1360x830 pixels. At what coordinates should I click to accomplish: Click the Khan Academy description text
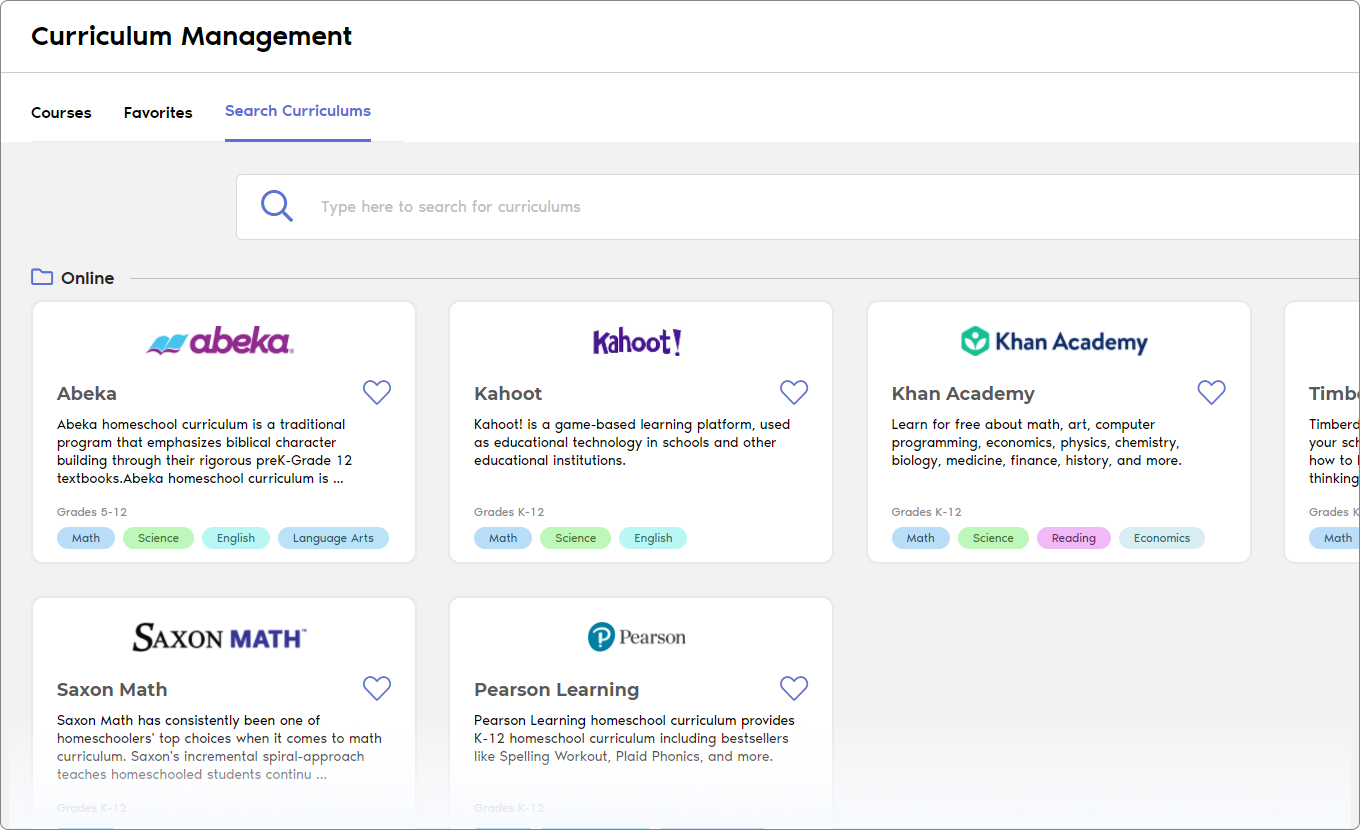(1037, 442)
